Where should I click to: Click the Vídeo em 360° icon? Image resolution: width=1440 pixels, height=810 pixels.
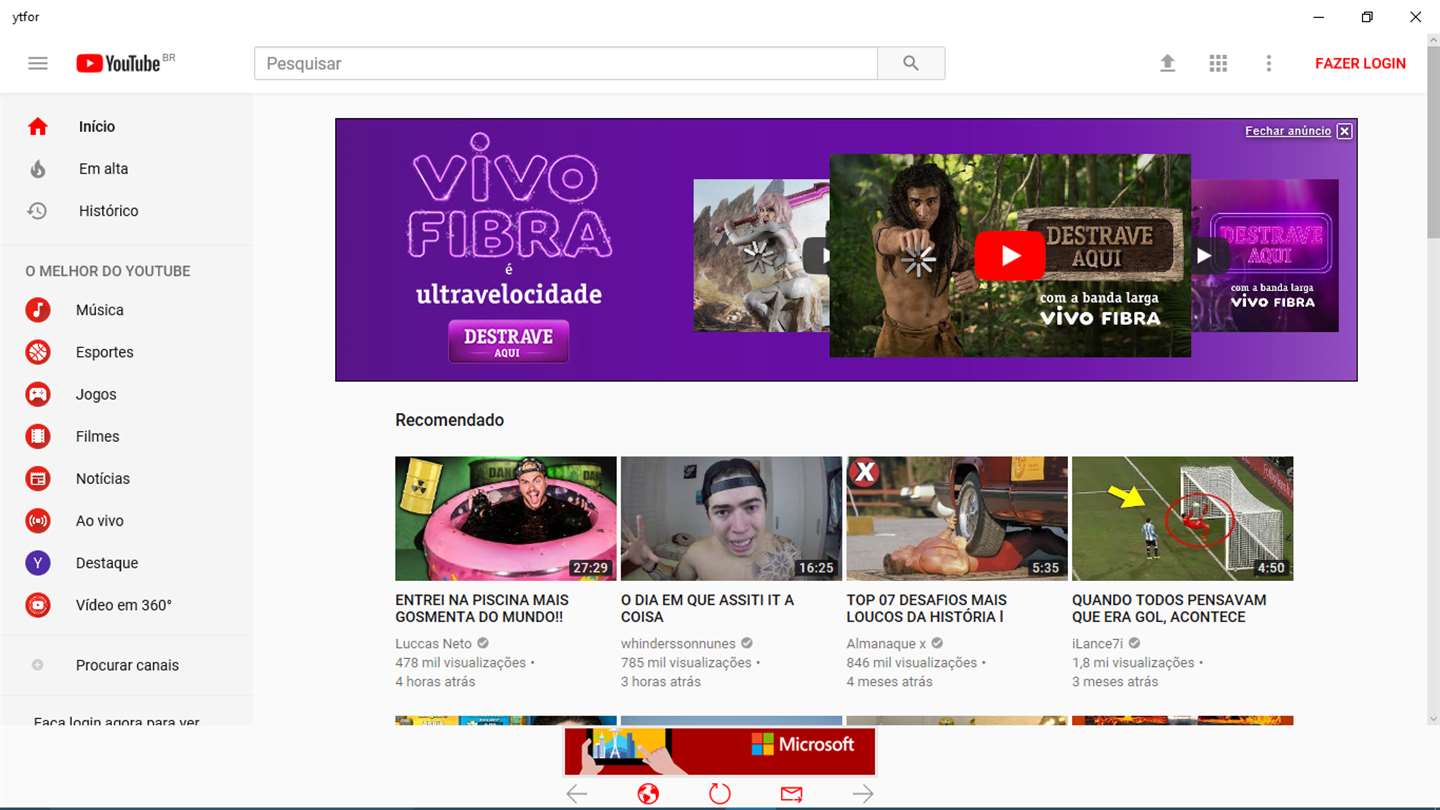tap(38, 605)
